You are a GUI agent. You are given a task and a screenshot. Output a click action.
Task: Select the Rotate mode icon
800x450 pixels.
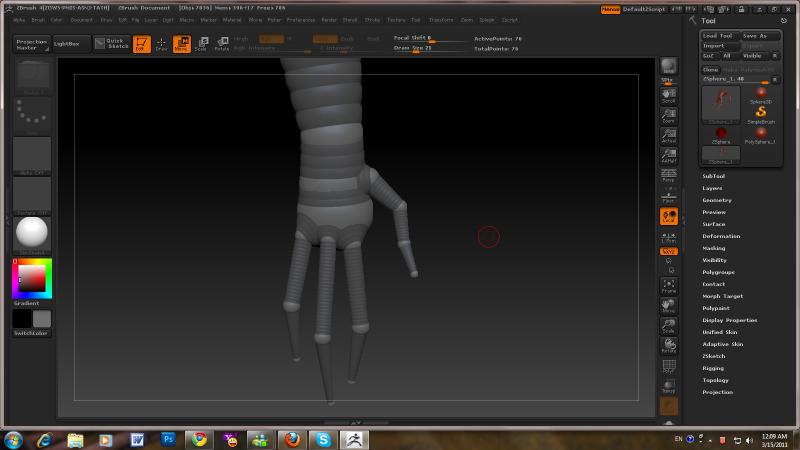click(x=221, y=44)
